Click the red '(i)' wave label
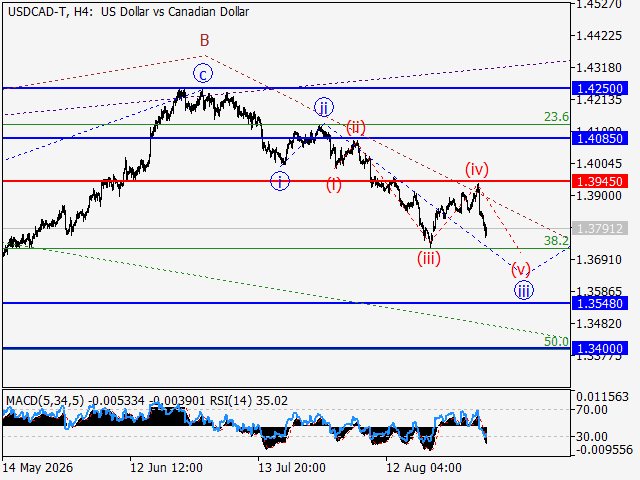The width and height of the screenshot is (640, 480). (x=333, y=184)
